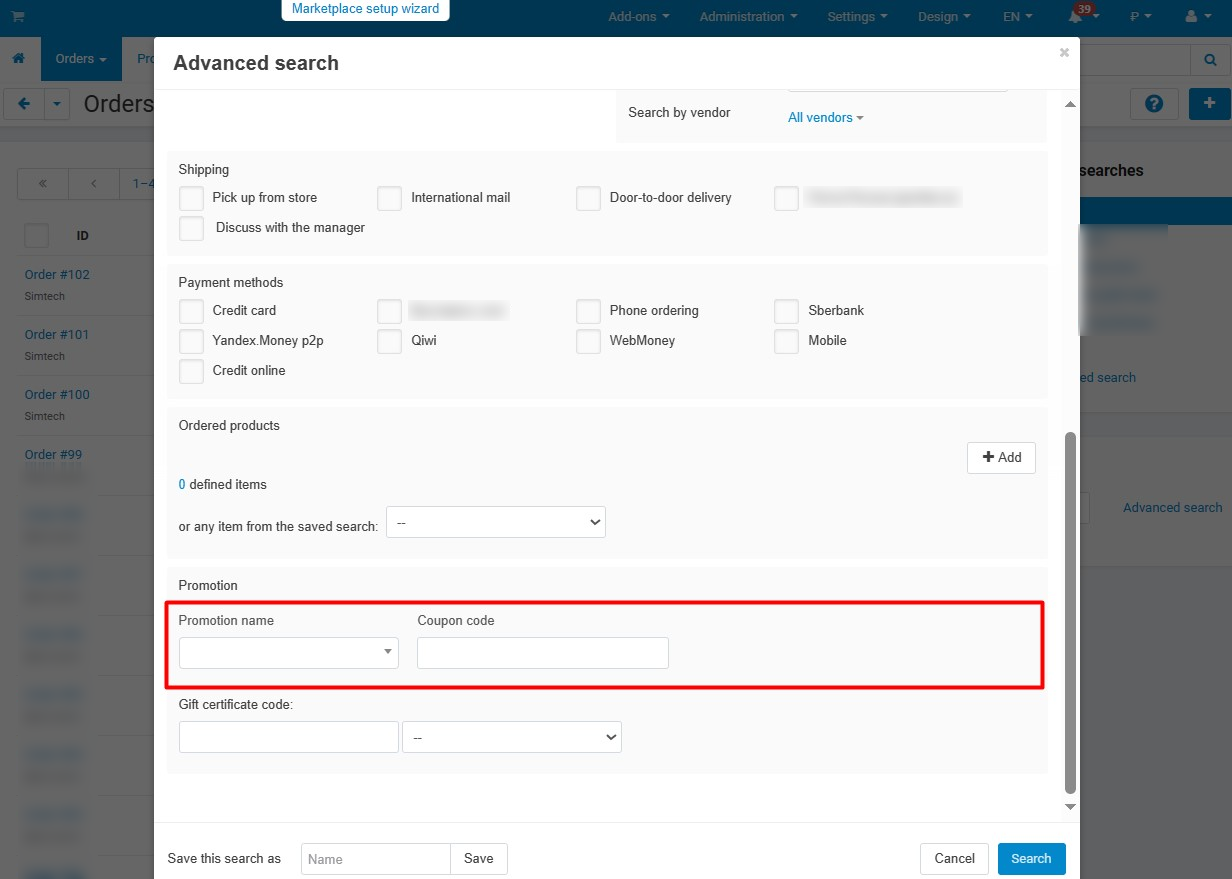Screen dimensions: 1232x879
Task: Enable the Door-to-door delivery checkbox
Action: [588, 198]
